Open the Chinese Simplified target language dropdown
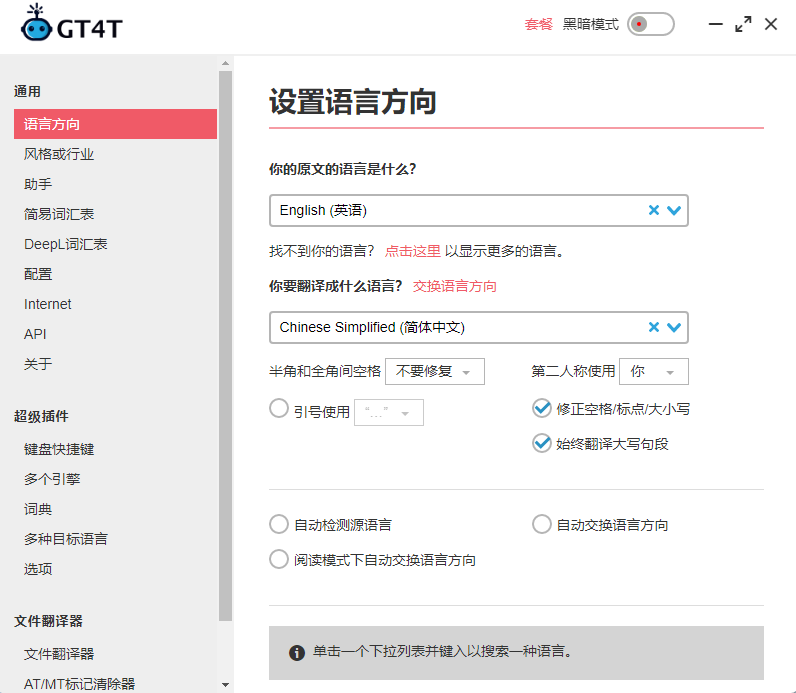796x693 pixels. (674, 327)
